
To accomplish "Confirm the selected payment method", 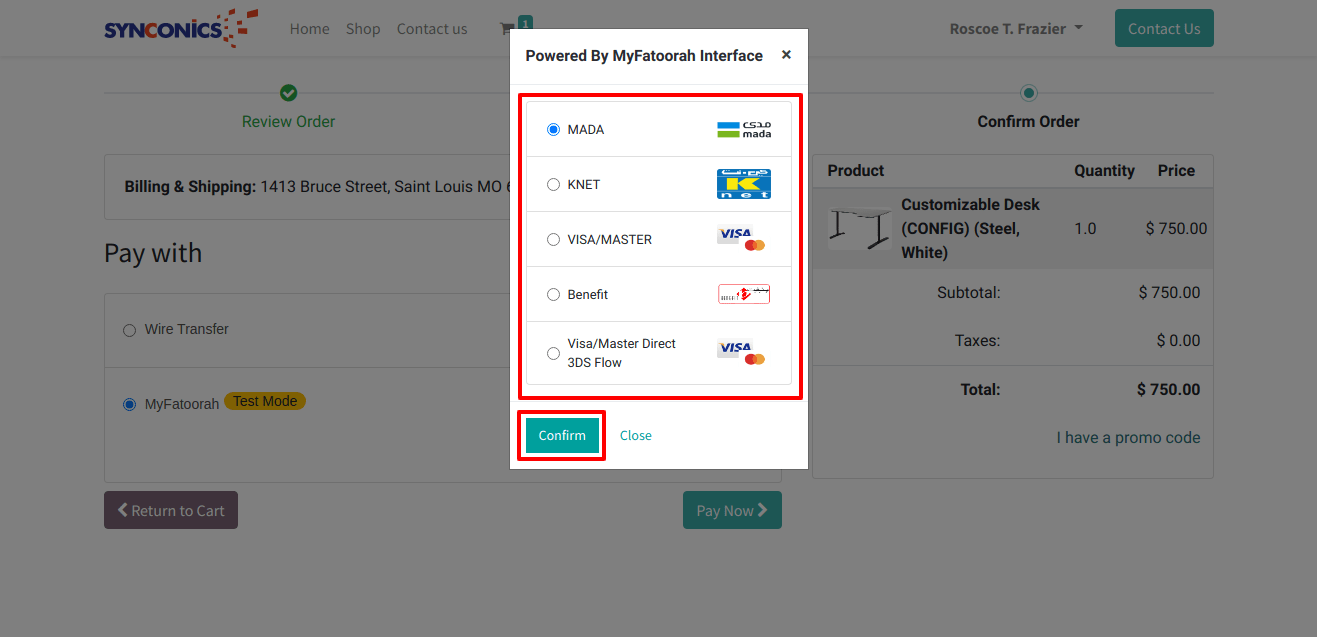I will (x=562, y=436).
